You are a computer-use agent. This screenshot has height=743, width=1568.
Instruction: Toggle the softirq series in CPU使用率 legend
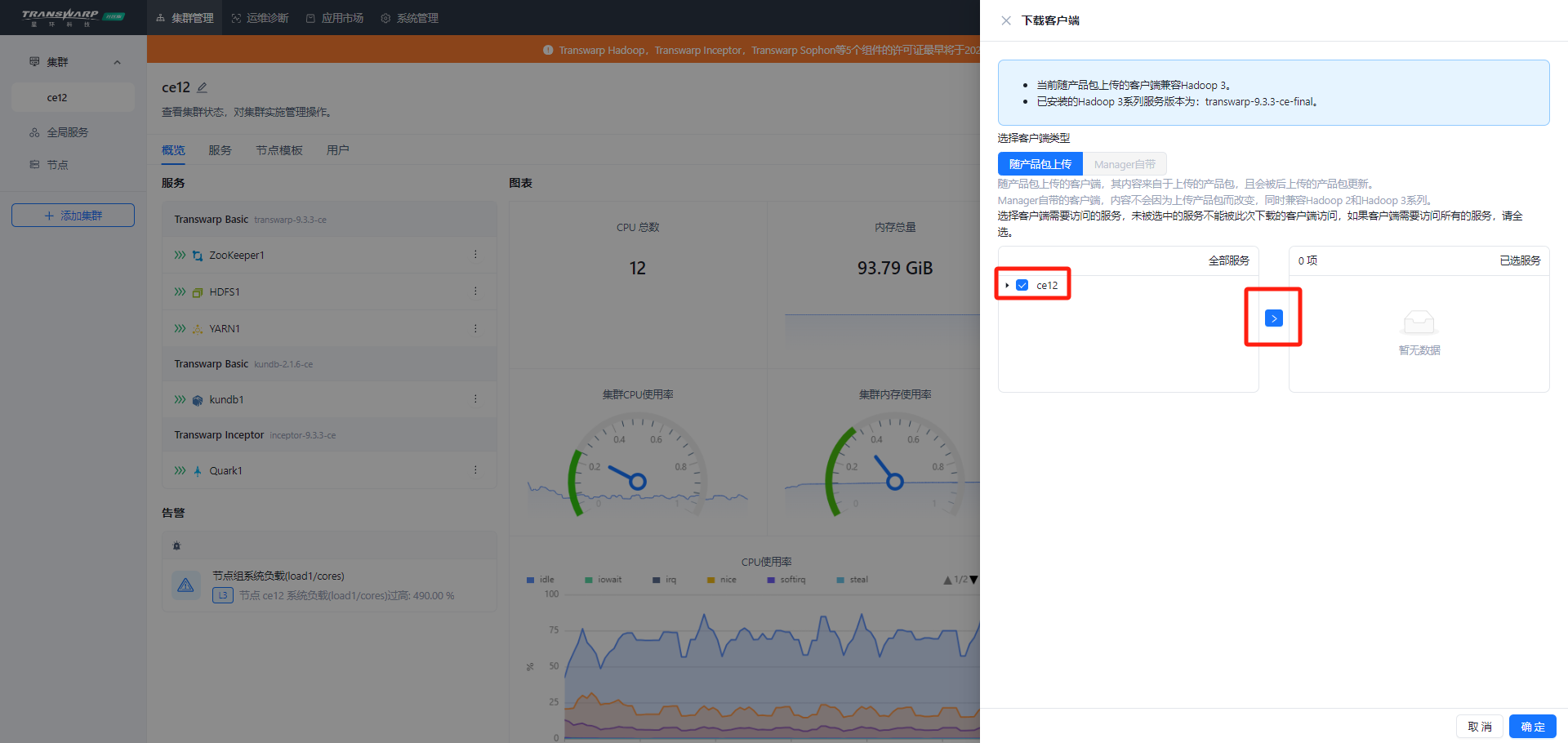click(x=786, y=580)
